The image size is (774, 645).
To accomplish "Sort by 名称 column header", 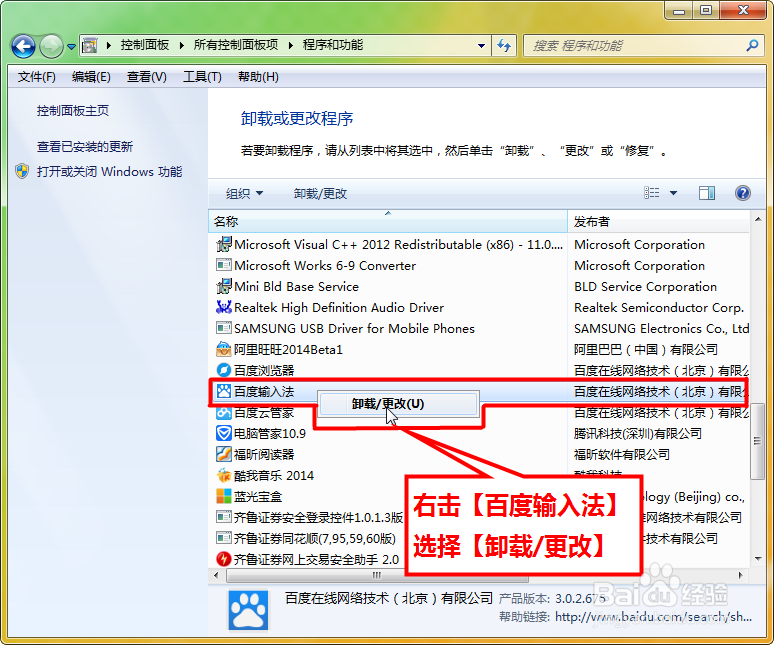I will [388, 222].
